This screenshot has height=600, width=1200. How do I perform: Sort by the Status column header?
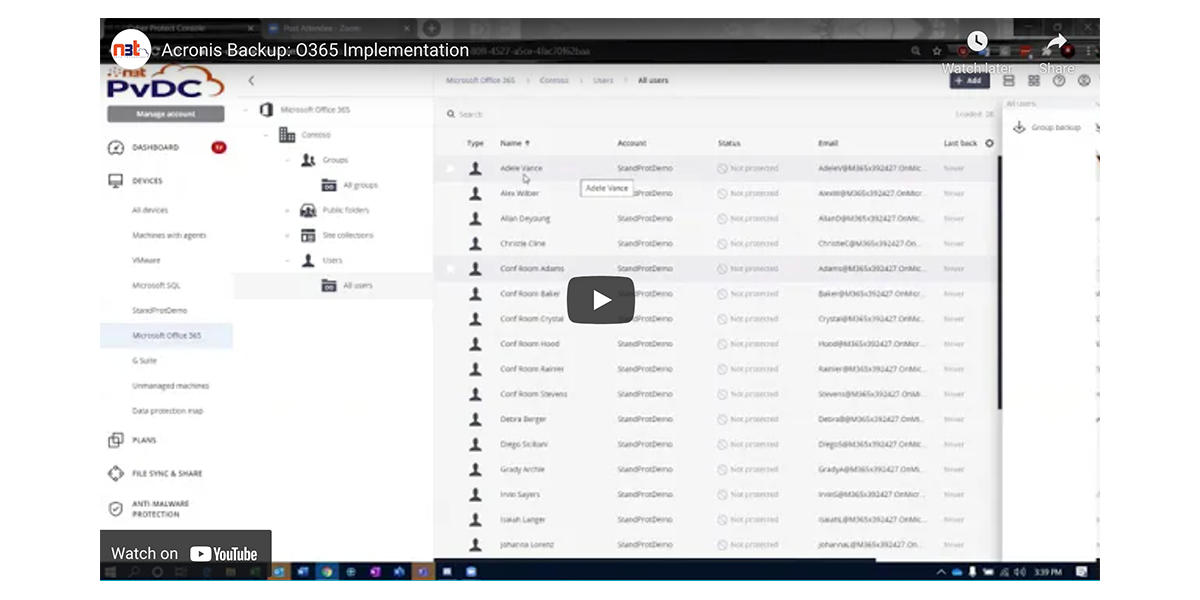[729, 143]
